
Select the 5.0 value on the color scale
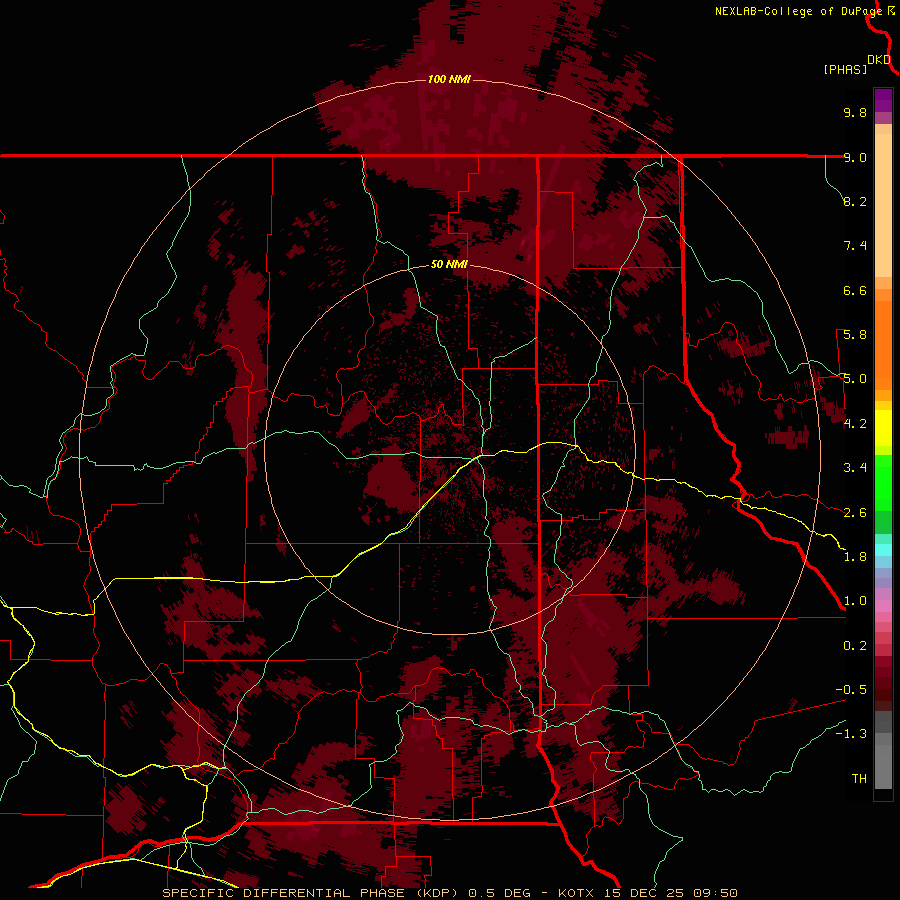click(x=855, y=379)
